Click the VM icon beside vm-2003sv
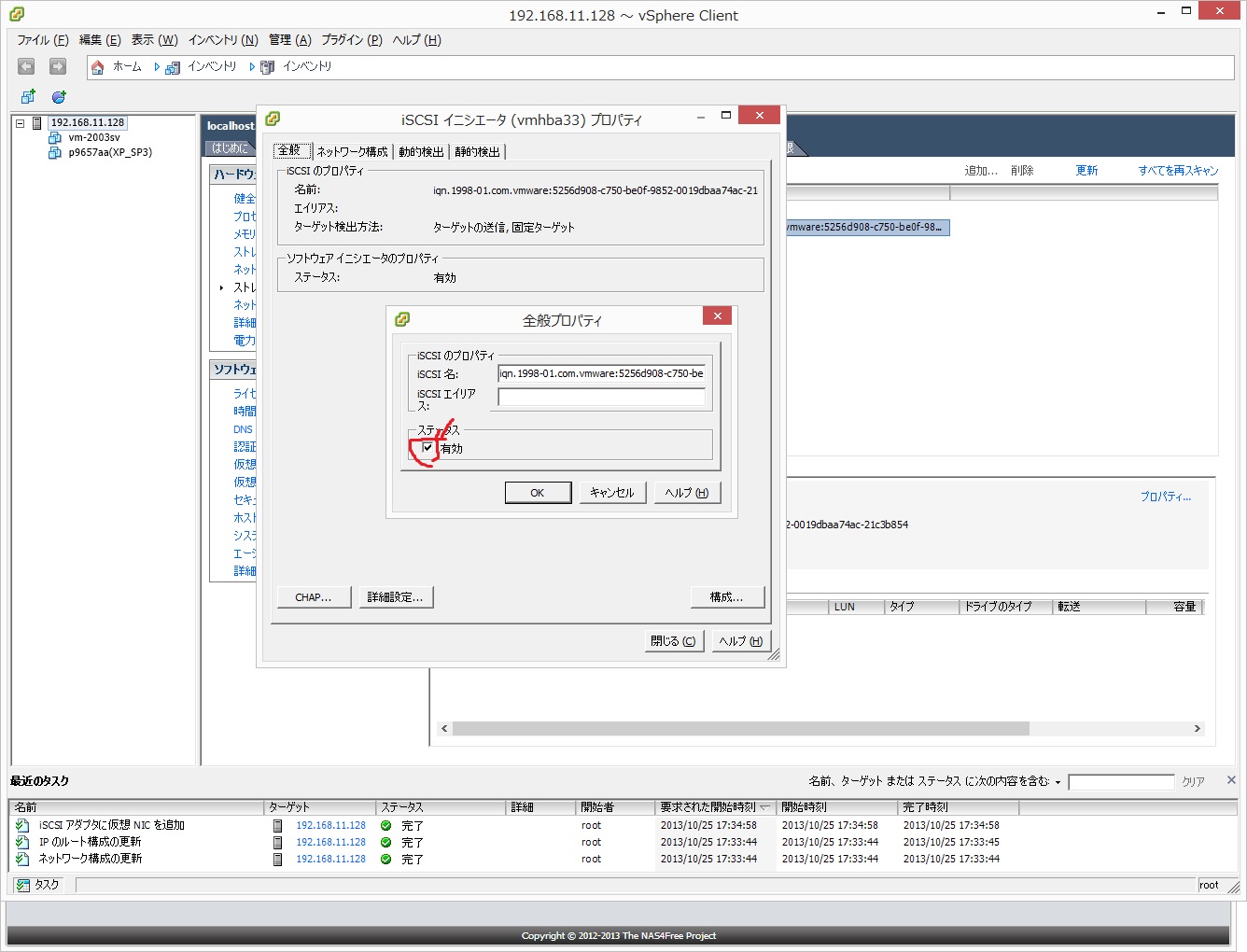This screenshot has height=952, width=1247. [x=55, y=138]
